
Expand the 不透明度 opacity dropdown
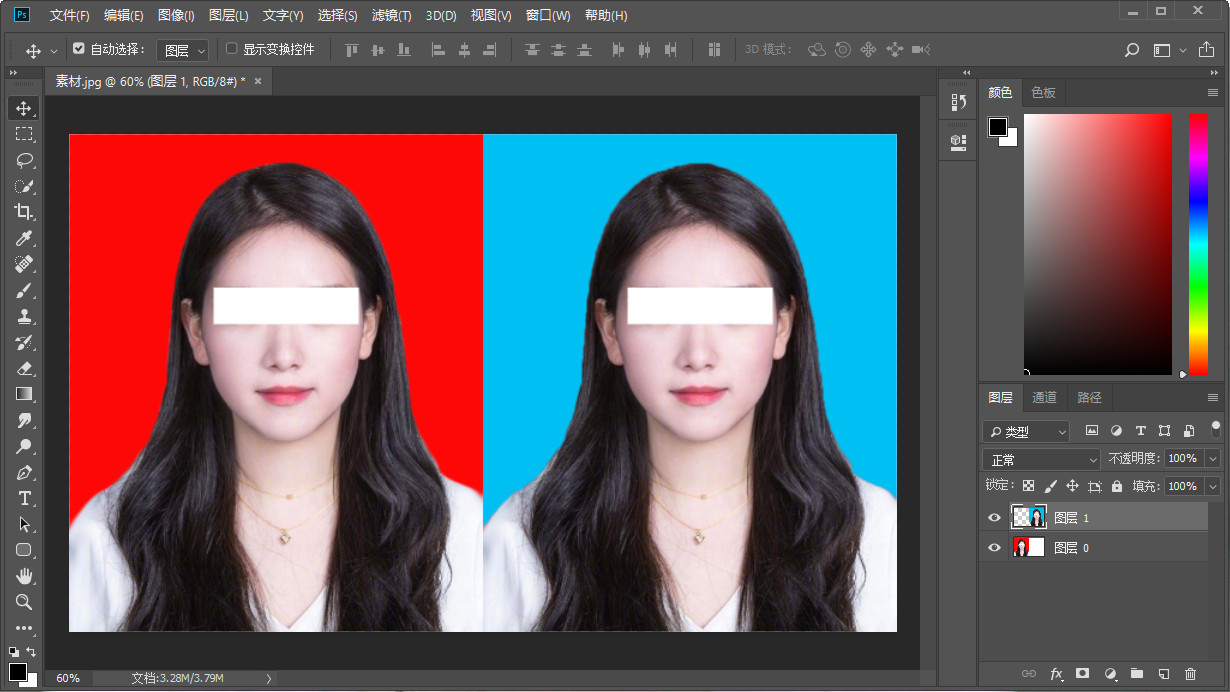click(1212, 458)
